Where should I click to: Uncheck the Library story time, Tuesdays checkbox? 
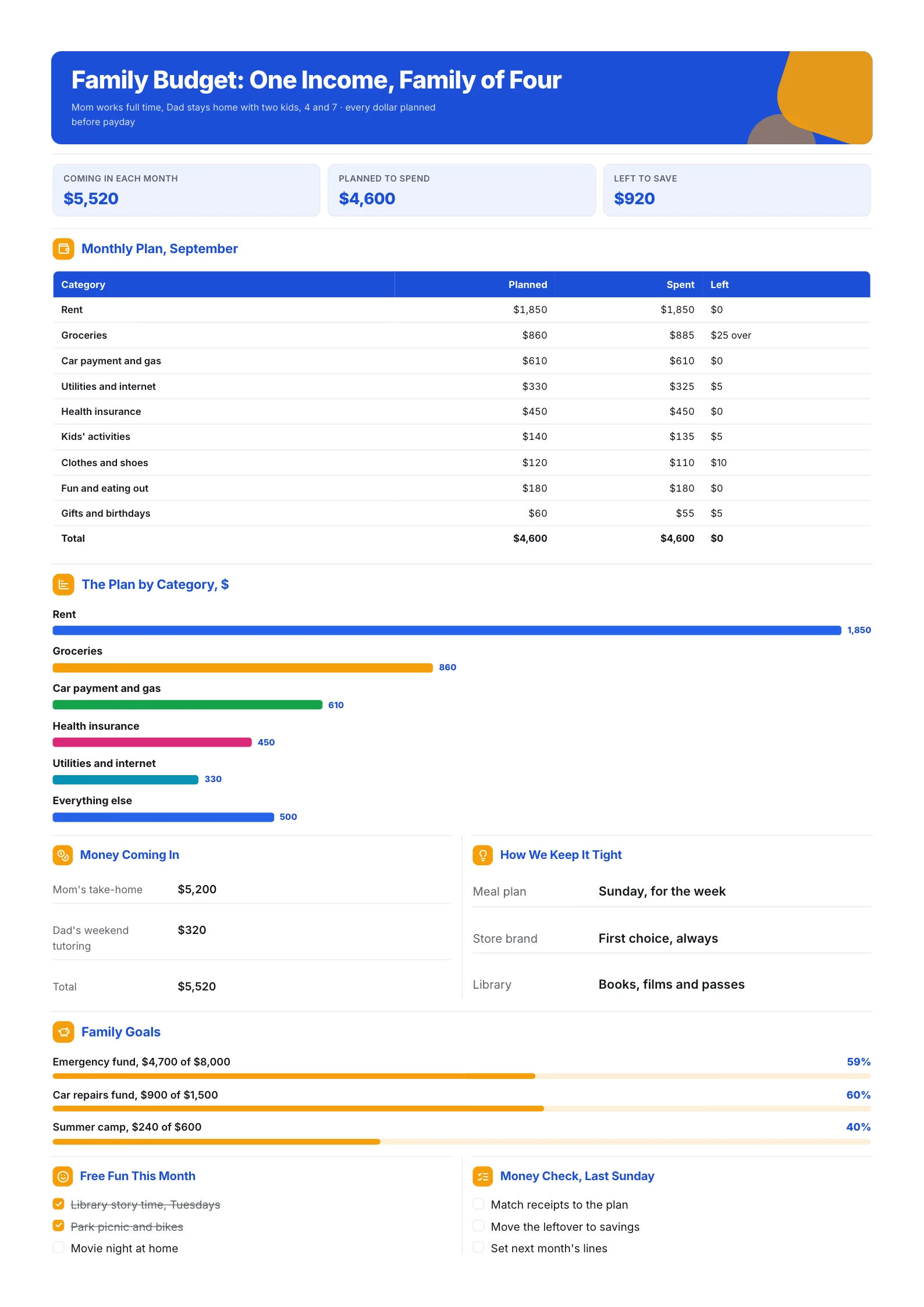pos(59,1203)
